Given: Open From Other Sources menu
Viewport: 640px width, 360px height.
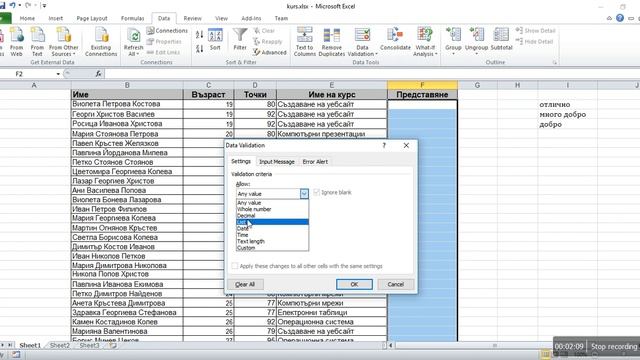Looking at the screenshot, I should point(63,41).
